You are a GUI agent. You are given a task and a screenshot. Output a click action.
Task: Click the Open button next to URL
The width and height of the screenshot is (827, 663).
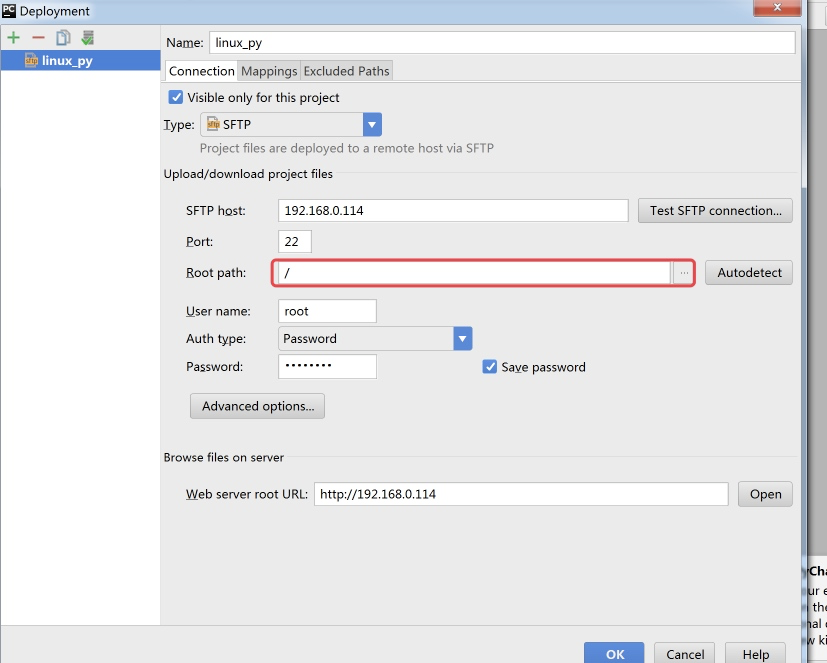click(x=765, y=494)
